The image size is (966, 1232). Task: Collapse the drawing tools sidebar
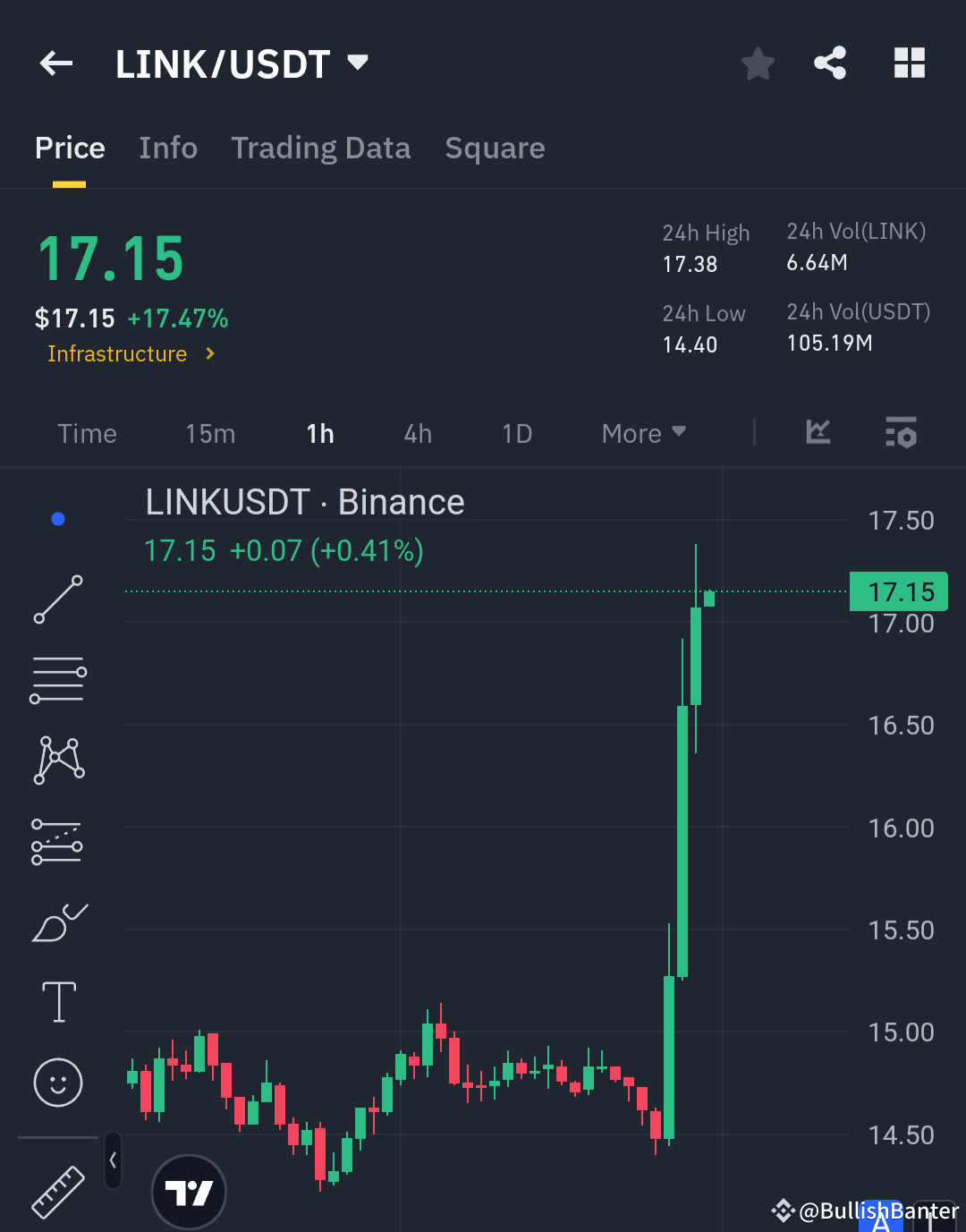[113, 1159]
